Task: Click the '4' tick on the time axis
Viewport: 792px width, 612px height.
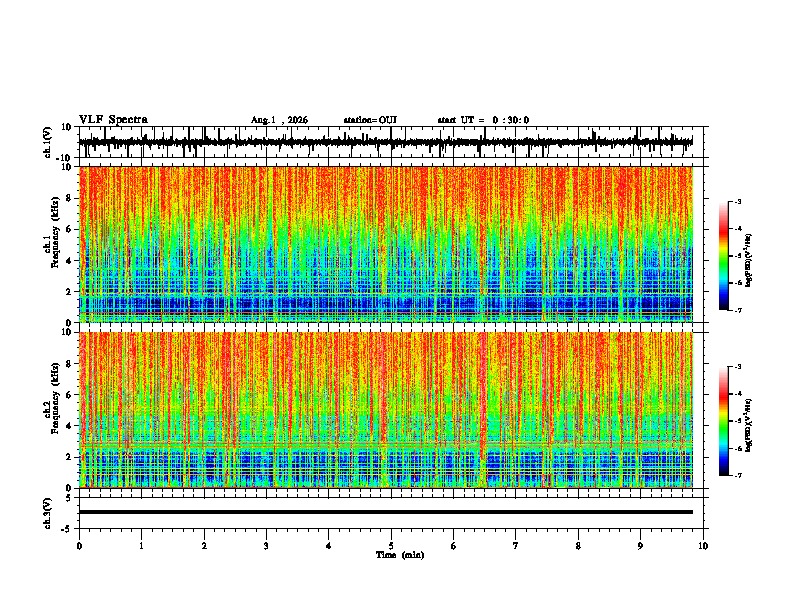Action: pyautogui.click(x=329, y=546)
